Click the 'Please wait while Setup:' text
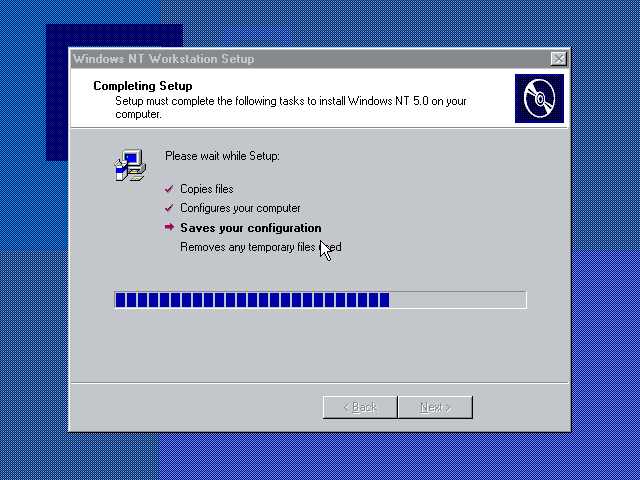The width and height of the screenshot is (640, 480). [x=222, y=156]
